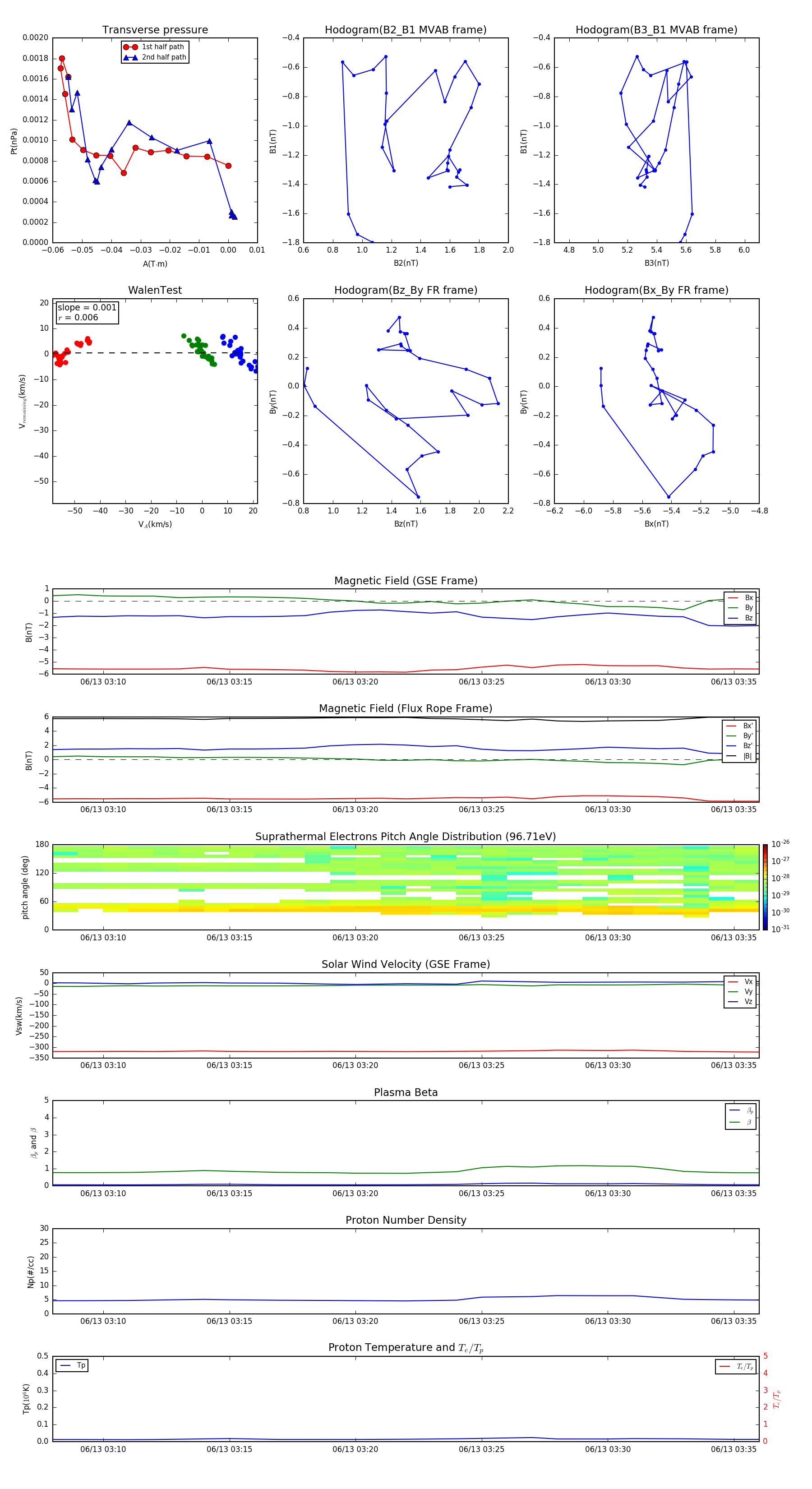The height and width of the screenshot is (1489, 812).
Task: Click the 'A(T·m)' x-axis label
Action: click(x=155, y=264)
